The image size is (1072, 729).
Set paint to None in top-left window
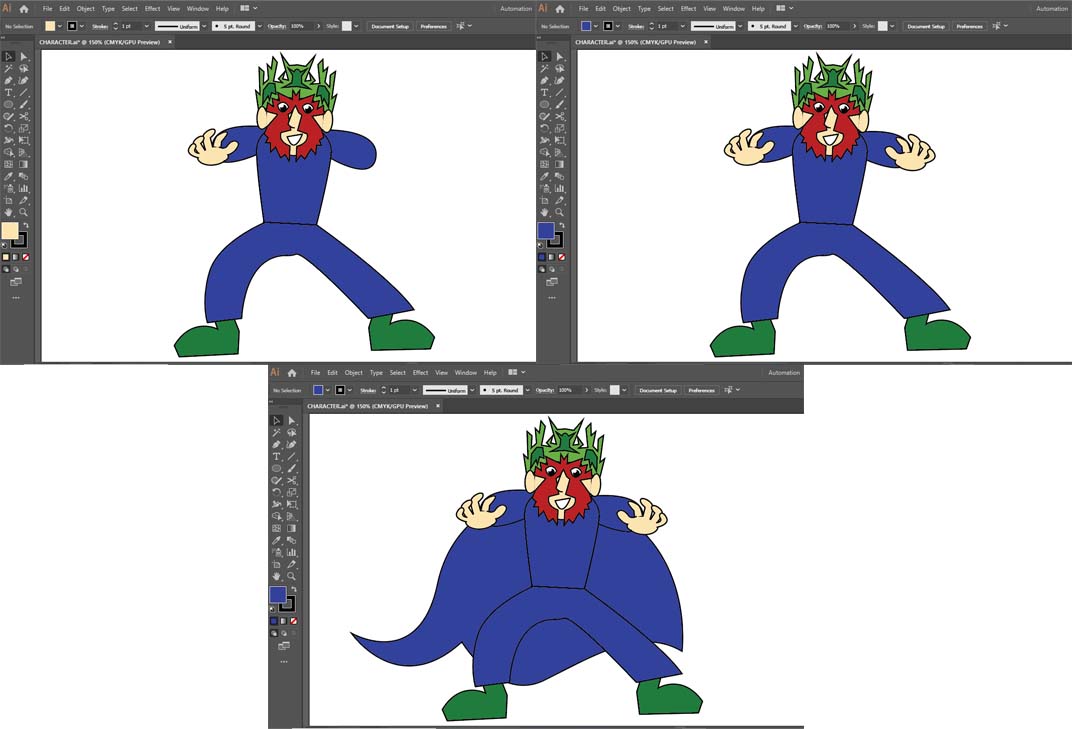click(x=26, y=257)
